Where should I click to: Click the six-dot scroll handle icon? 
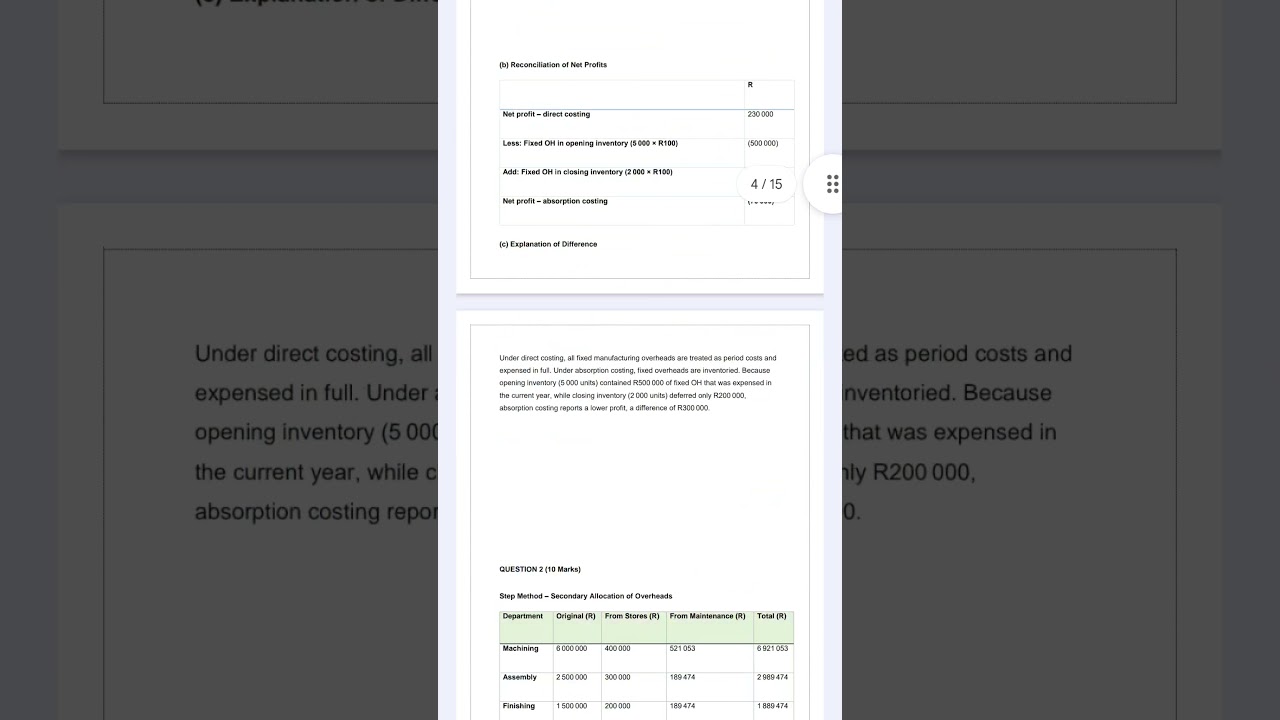pos(832,184)
